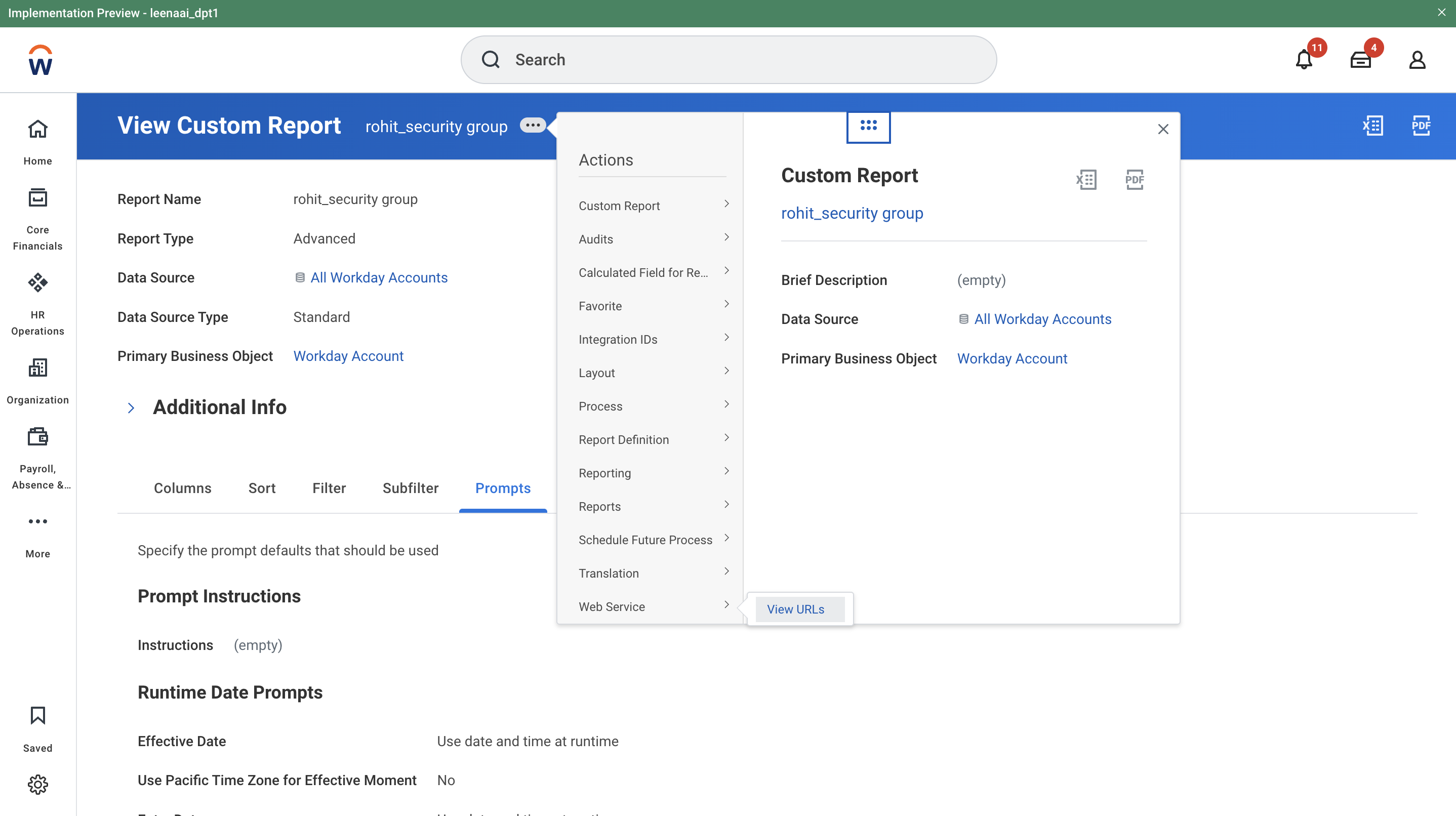Expand the Schedule Future Process submenu

click(x=653, y=540)
